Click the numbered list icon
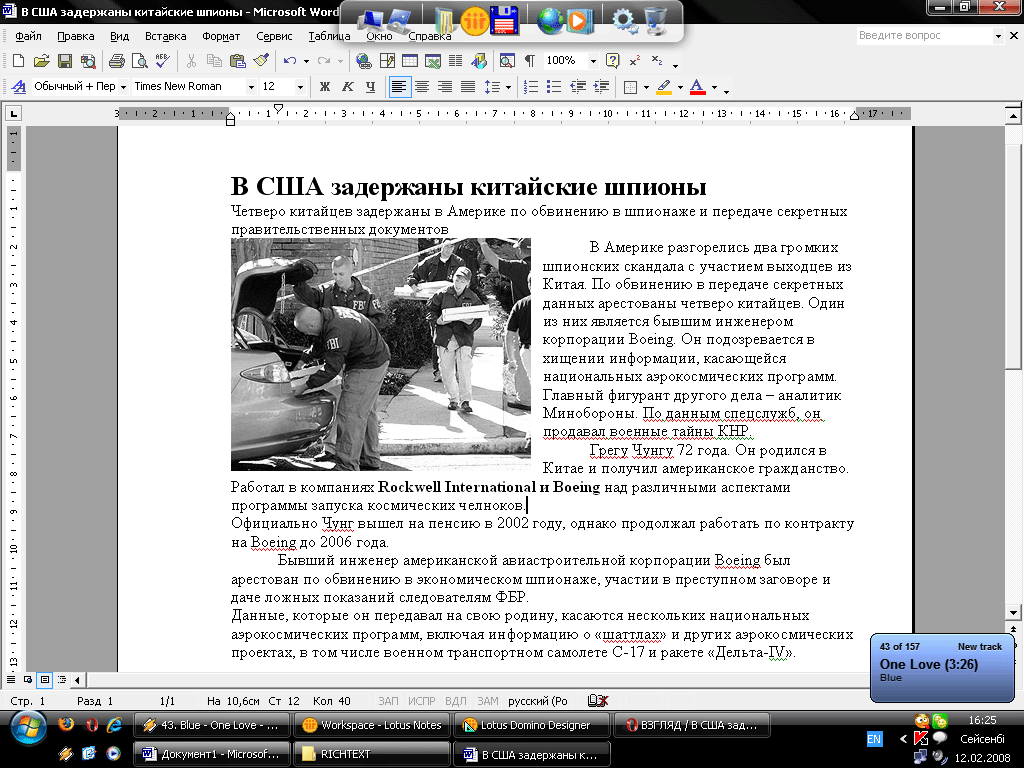 click(531, 87)
